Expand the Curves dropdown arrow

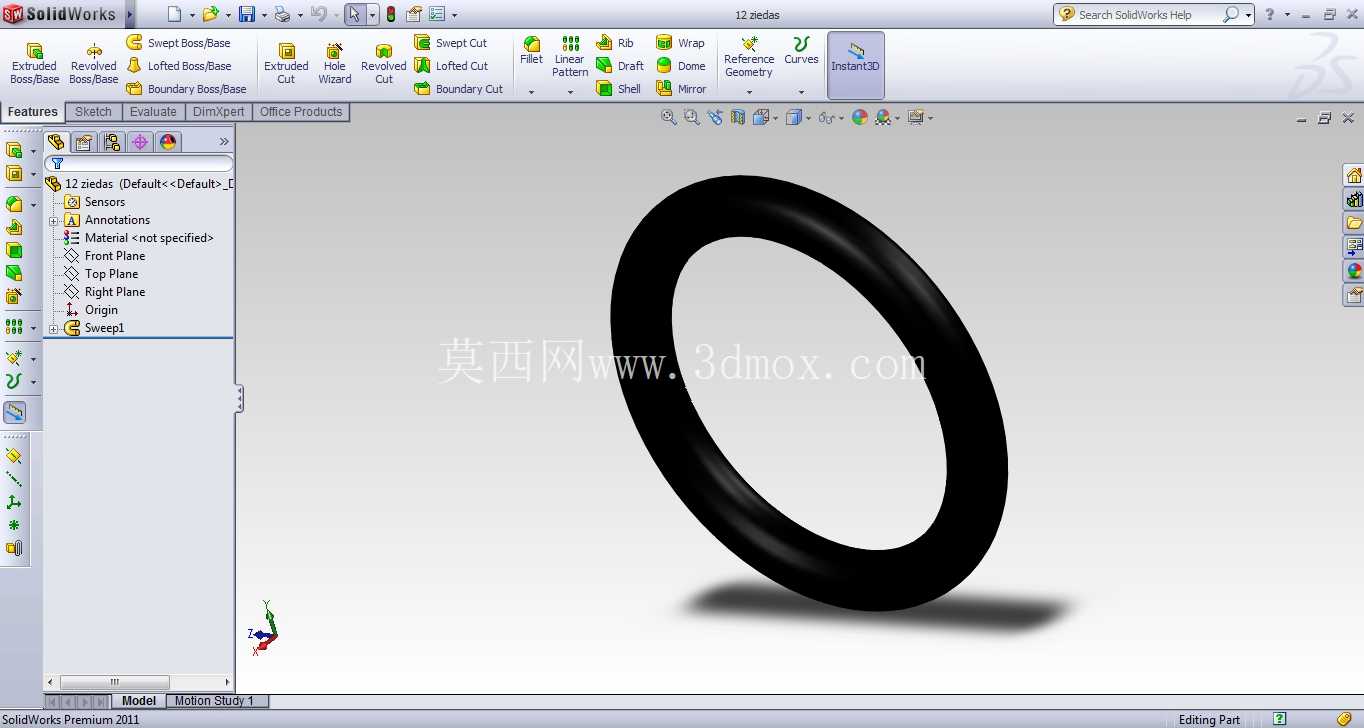pos(801,92)
